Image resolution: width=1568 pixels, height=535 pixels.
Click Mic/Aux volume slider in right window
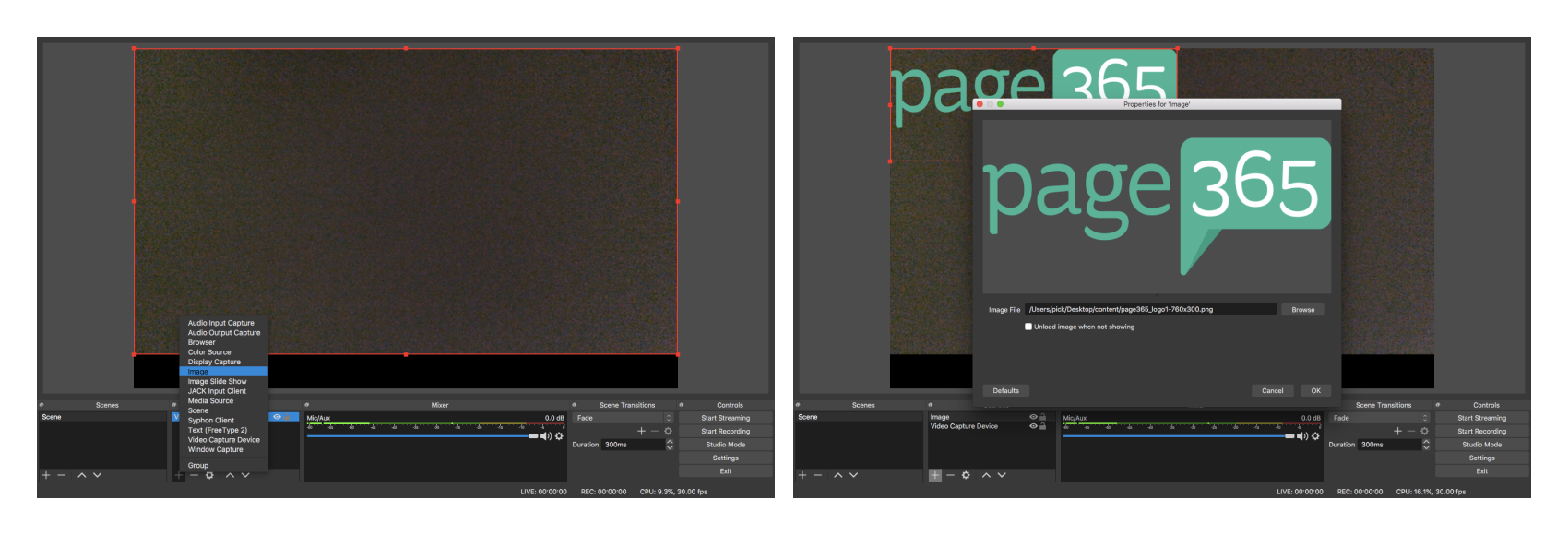coord(1179,436)
